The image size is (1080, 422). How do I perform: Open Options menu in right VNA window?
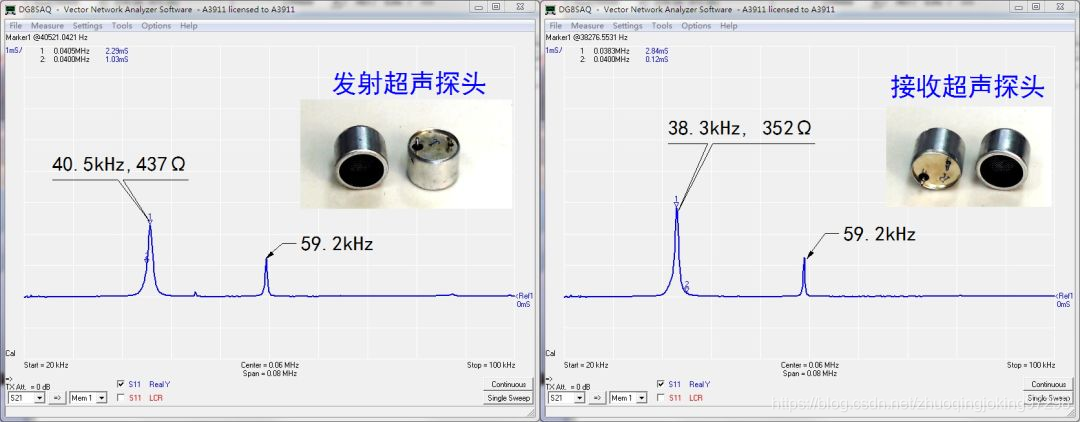tap(696, 25)
